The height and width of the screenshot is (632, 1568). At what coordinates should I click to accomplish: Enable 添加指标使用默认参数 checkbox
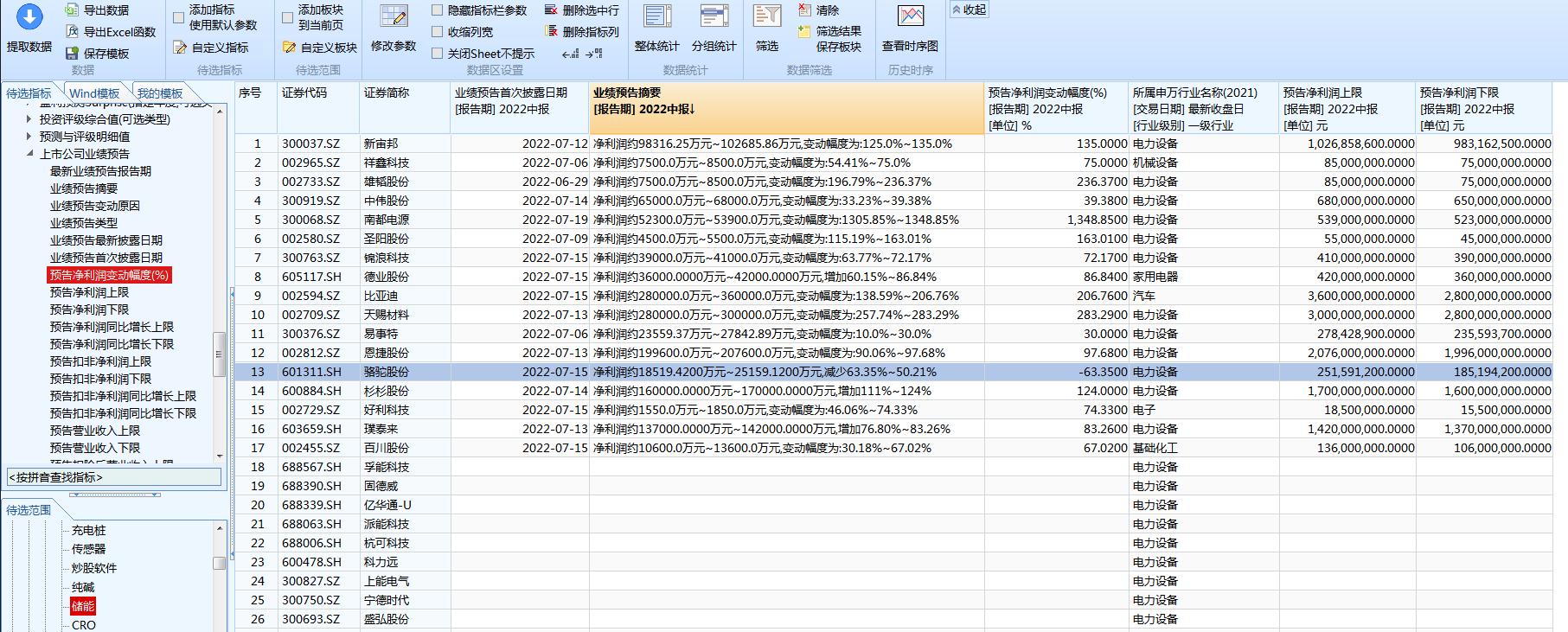[179, 17]
